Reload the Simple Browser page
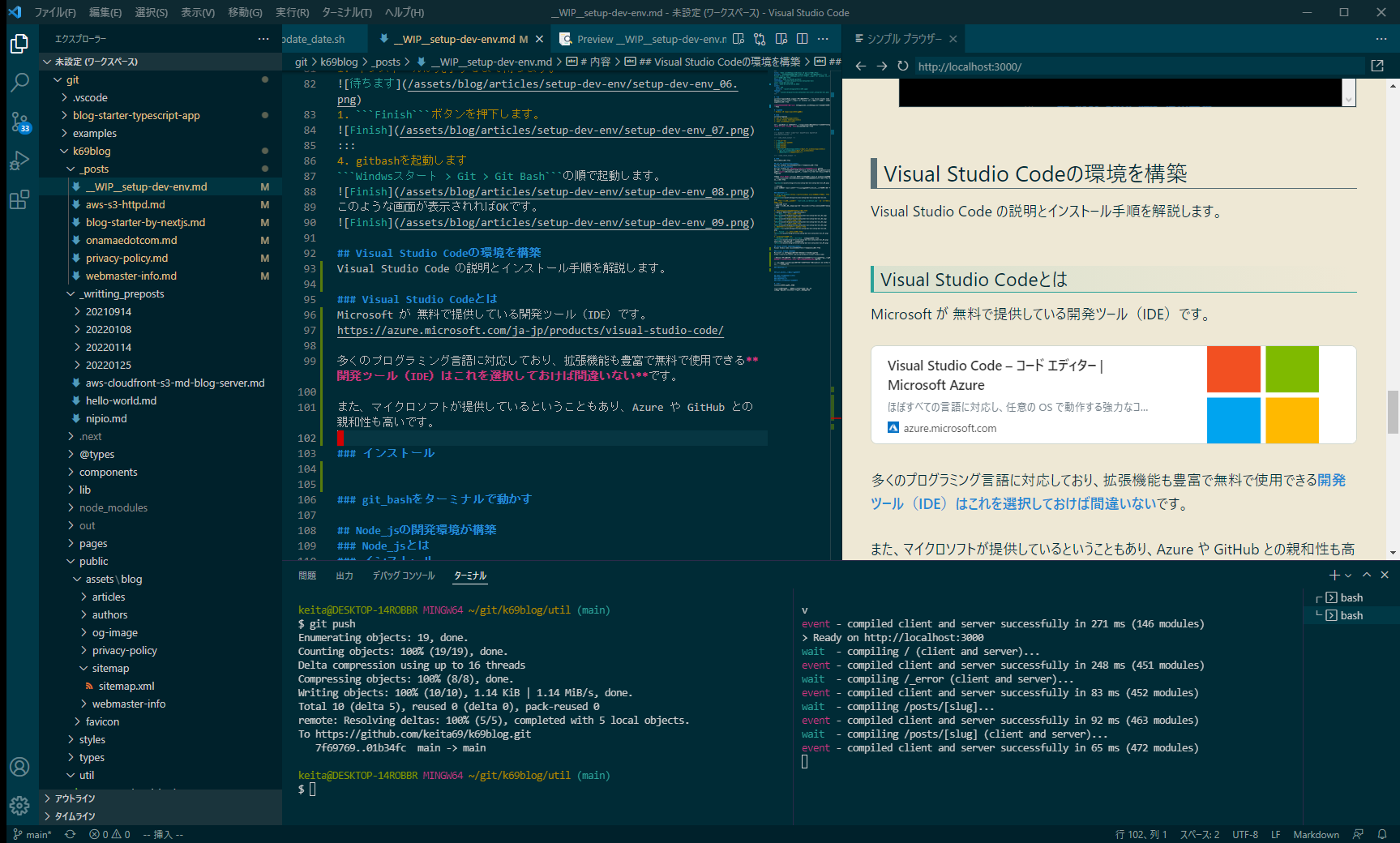This screenshot has height=843, width=1400. (903, 66)
